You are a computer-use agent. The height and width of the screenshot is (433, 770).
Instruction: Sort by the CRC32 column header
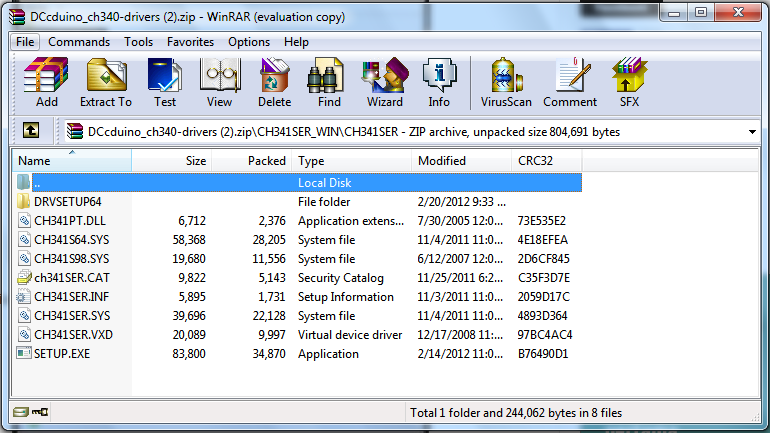click(x=547, y=161)
